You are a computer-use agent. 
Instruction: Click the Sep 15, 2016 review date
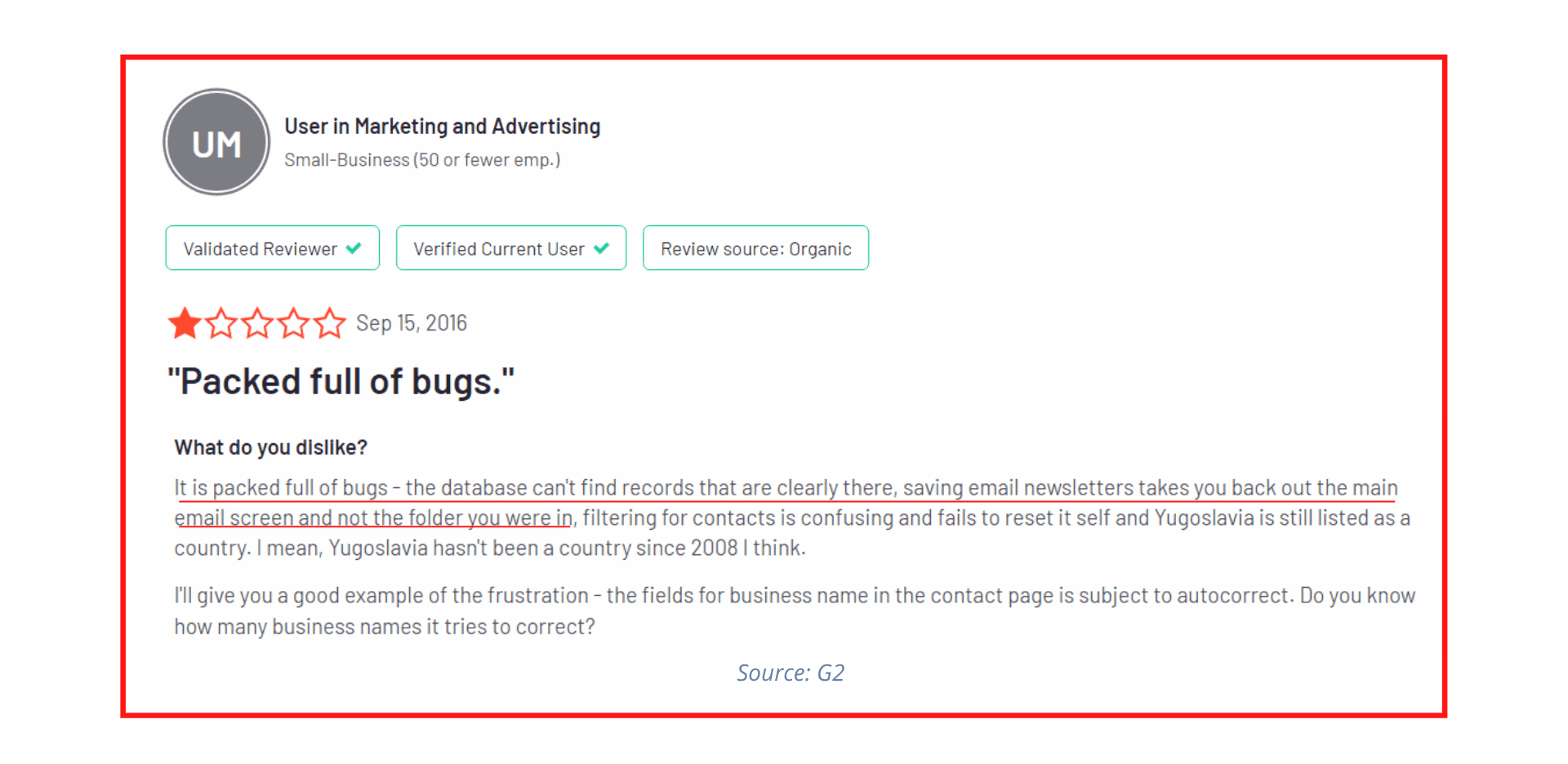point(412,323)
